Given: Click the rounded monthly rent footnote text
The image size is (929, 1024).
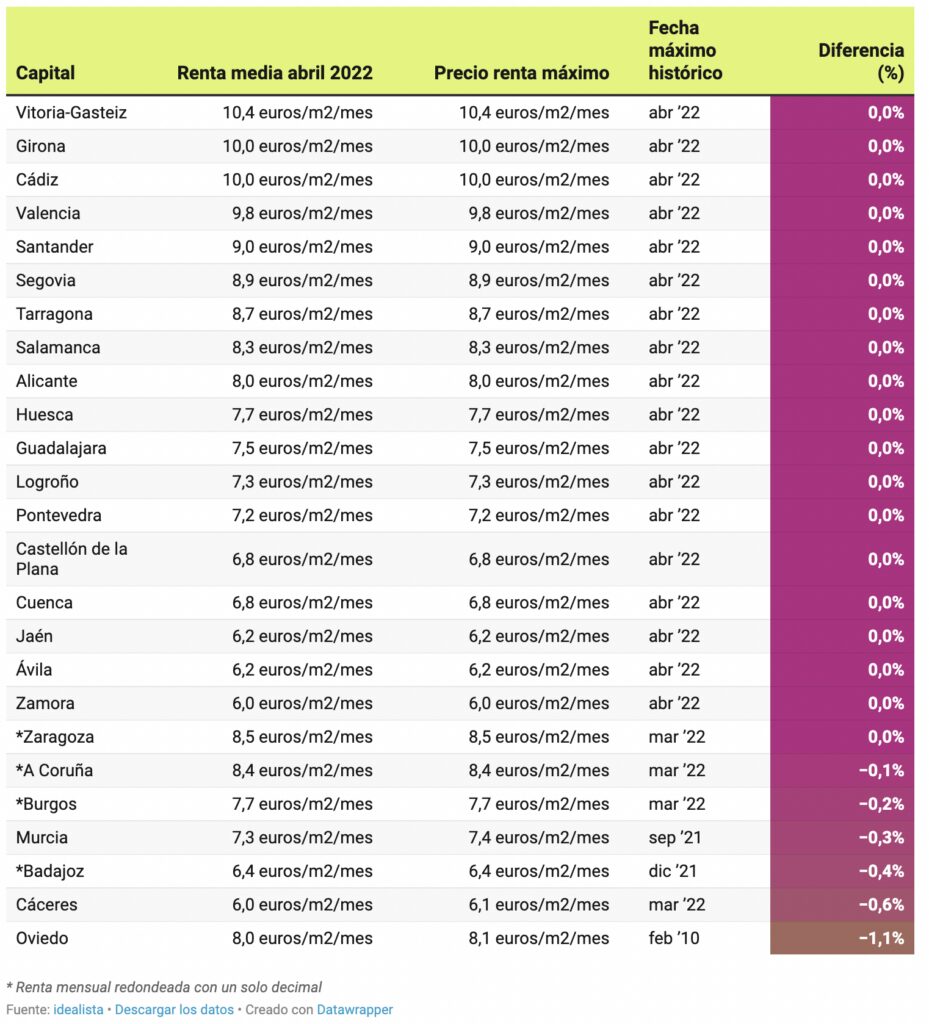Looking at the screenshot, I should 164,987.
